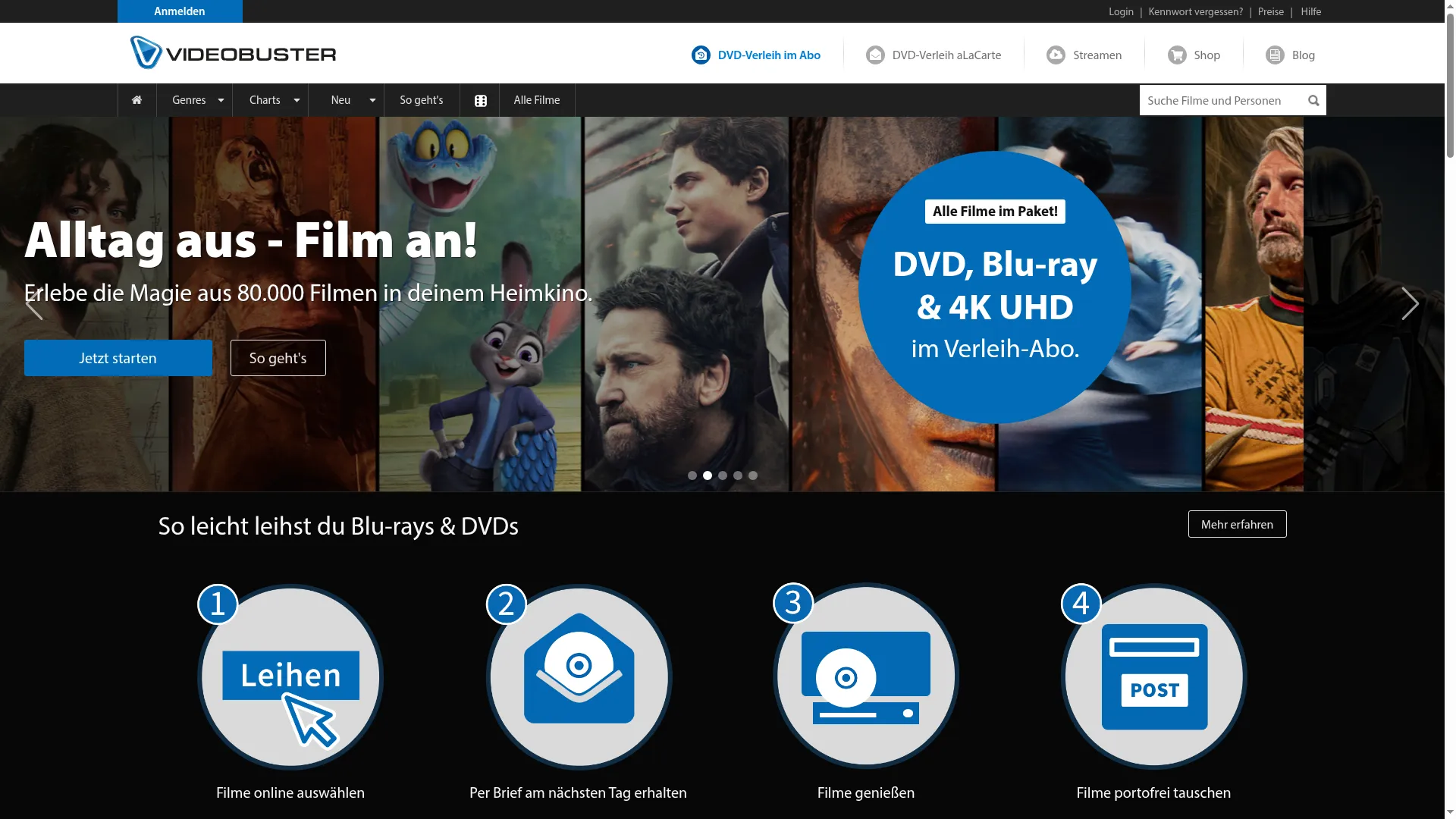Click the step 3 disc player icon
The height and width of the screenshot is (819, 1456).
click(866, 676)
